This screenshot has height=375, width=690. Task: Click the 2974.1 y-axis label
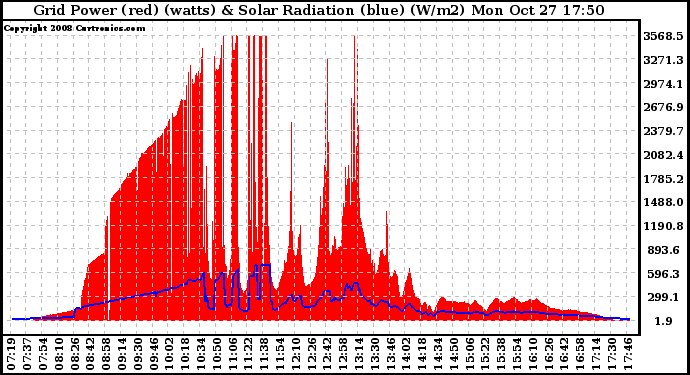663,84
